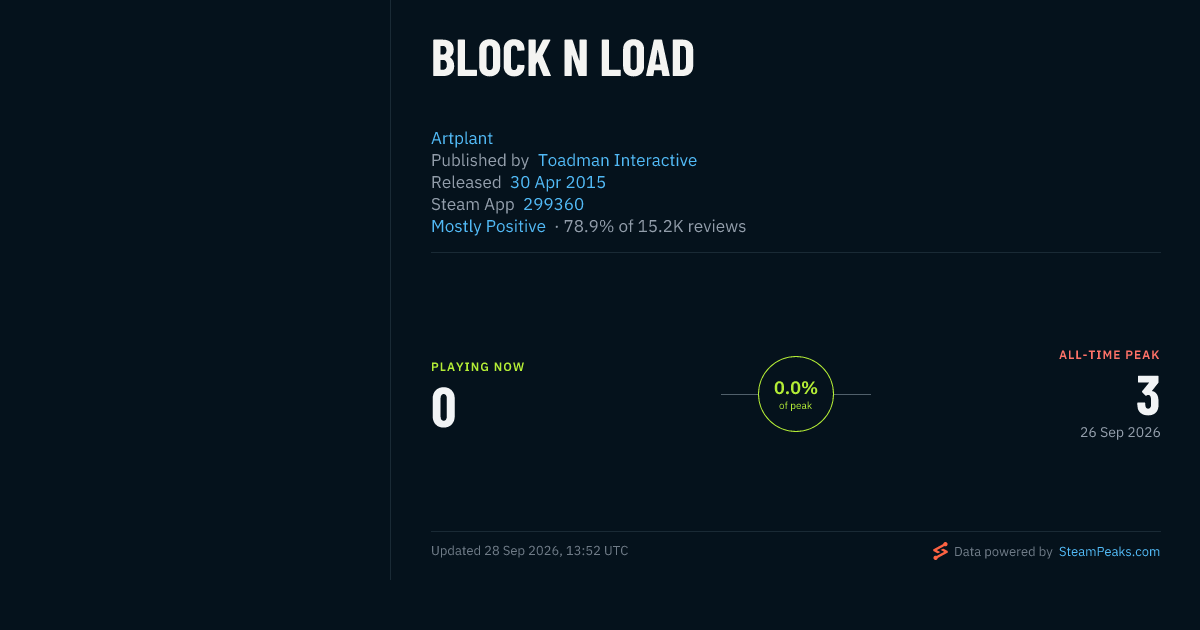
Task: Click the Released label text
Action: click(466, 182)
